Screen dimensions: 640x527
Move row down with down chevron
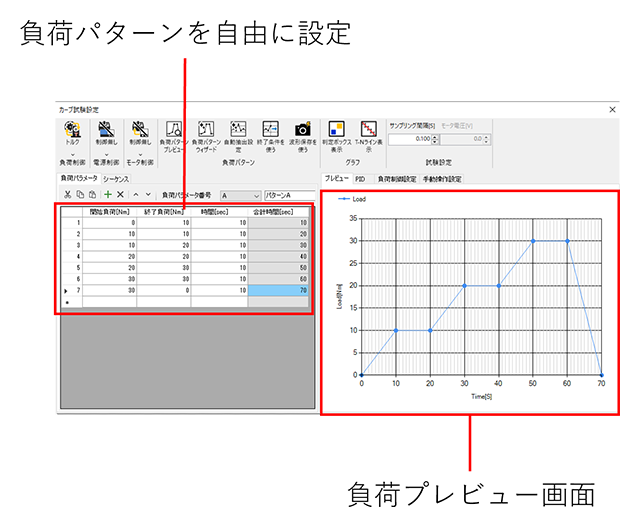click(x=148, y=195)
